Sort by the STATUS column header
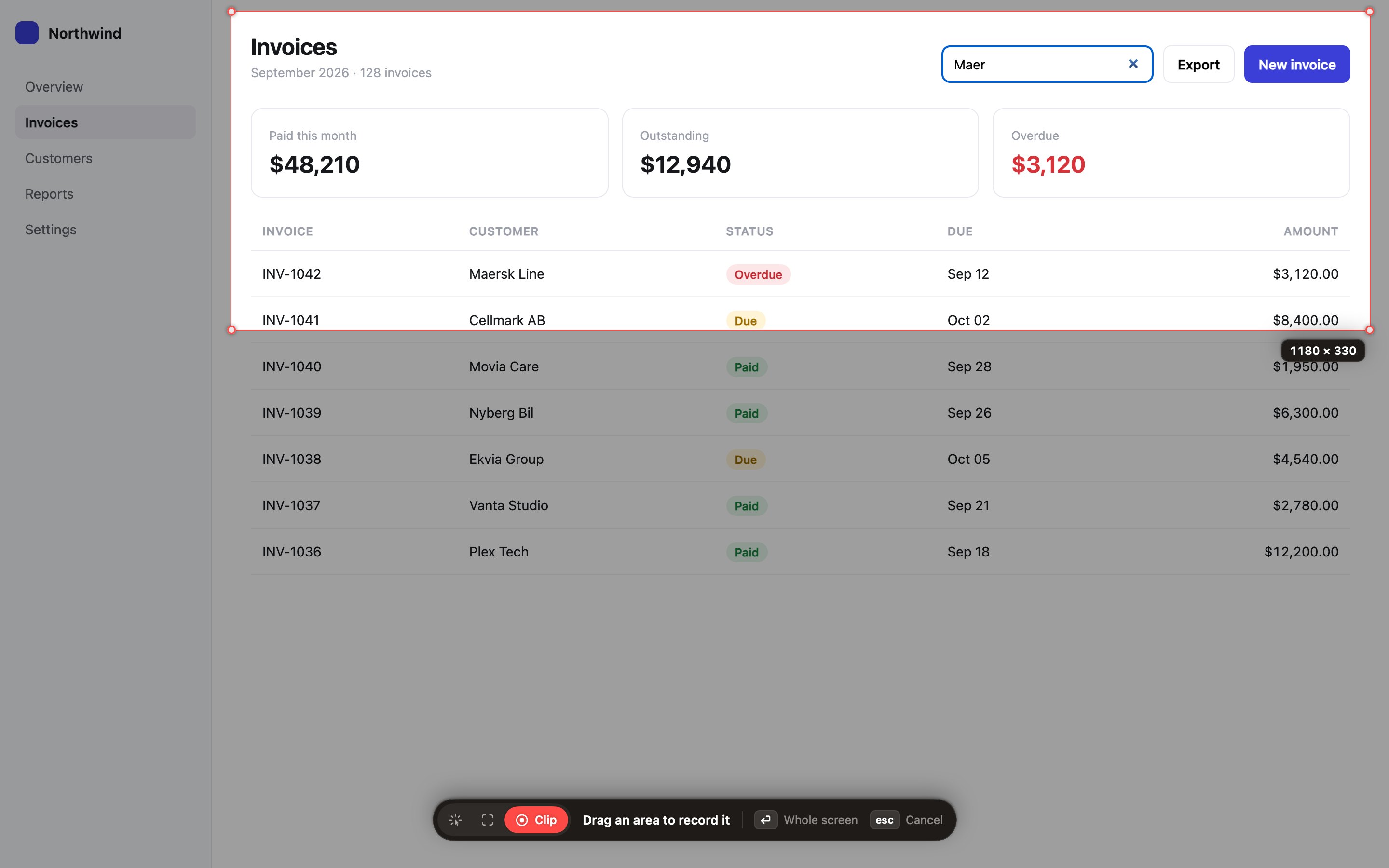1389x868 pixels. point(749,231)
